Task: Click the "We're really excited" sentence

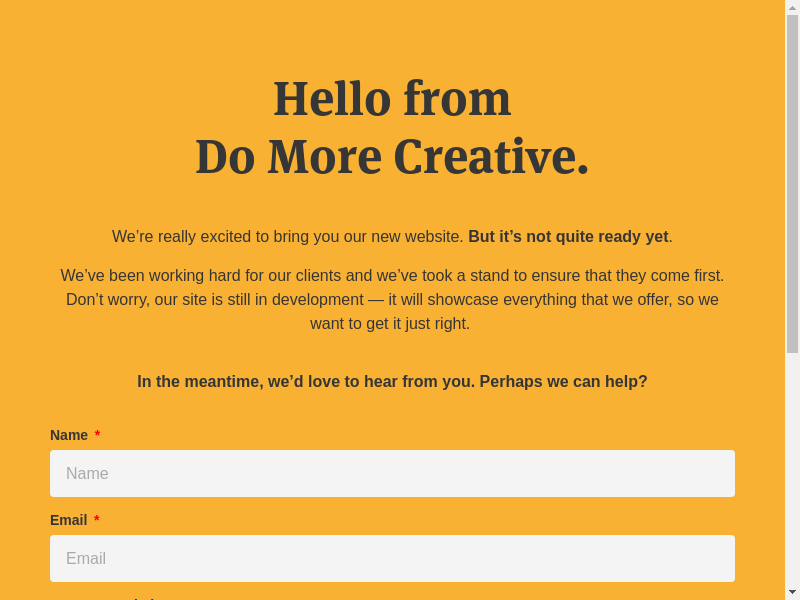Action: tap(288, 237)
